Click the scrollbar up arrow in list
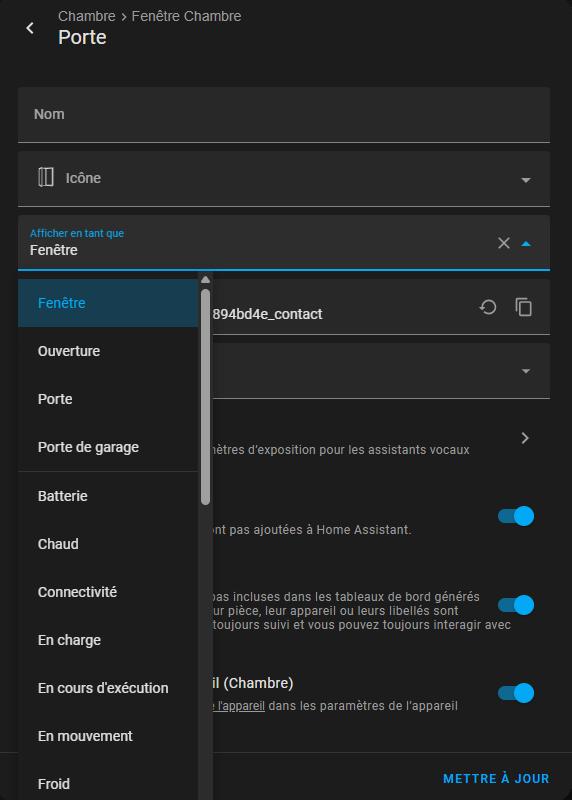The image size is (572, 800). pos(206,280)
